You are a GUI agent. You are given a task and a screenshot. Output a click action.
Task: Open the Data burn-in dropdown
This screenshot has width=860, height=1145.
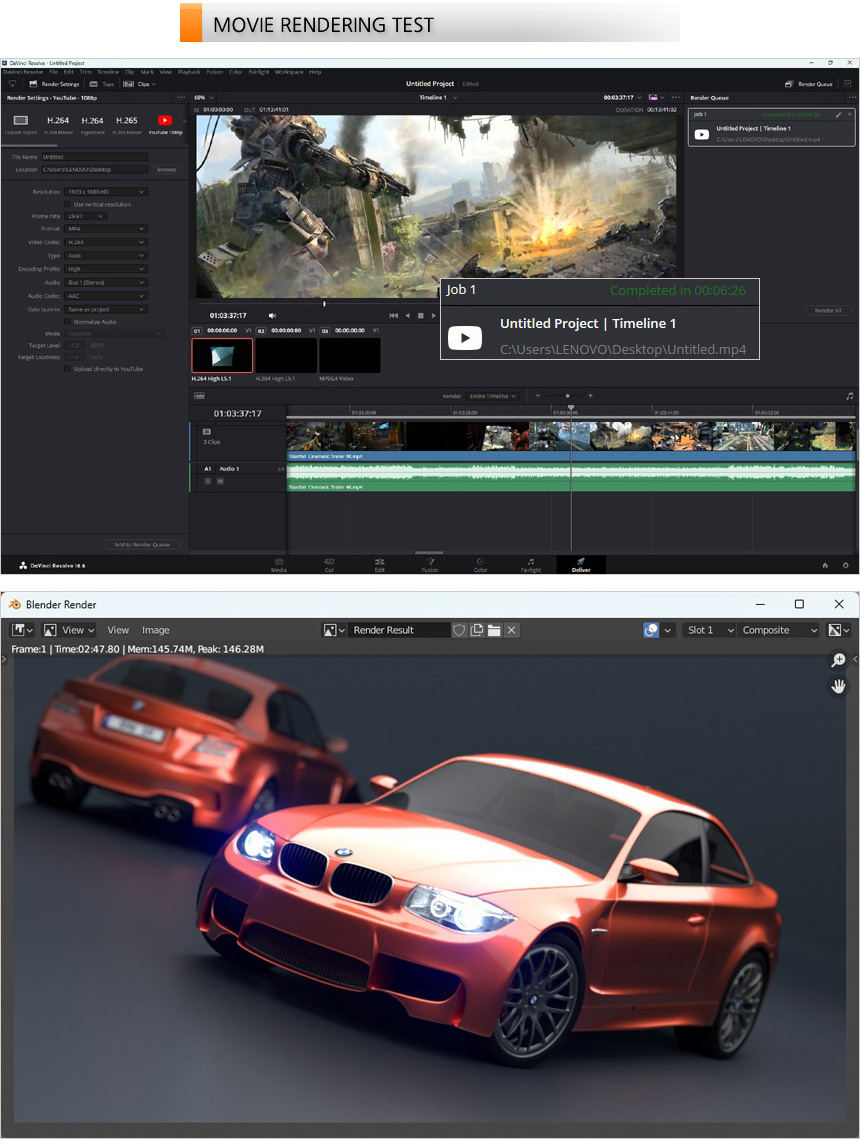(x=106, y=310)
